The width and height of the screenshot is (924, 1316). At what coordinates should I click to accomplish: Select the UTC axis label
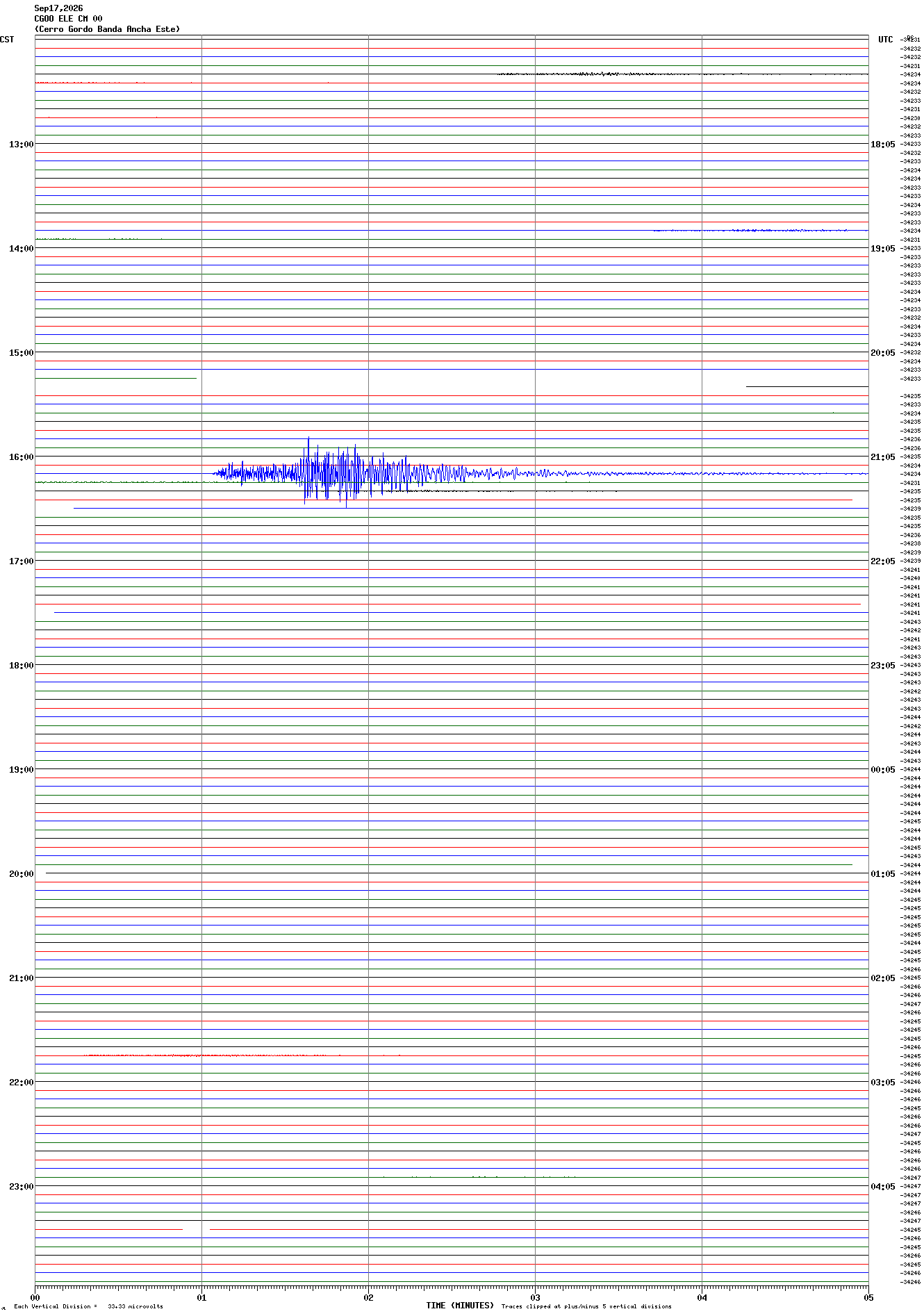click(886, 40)
